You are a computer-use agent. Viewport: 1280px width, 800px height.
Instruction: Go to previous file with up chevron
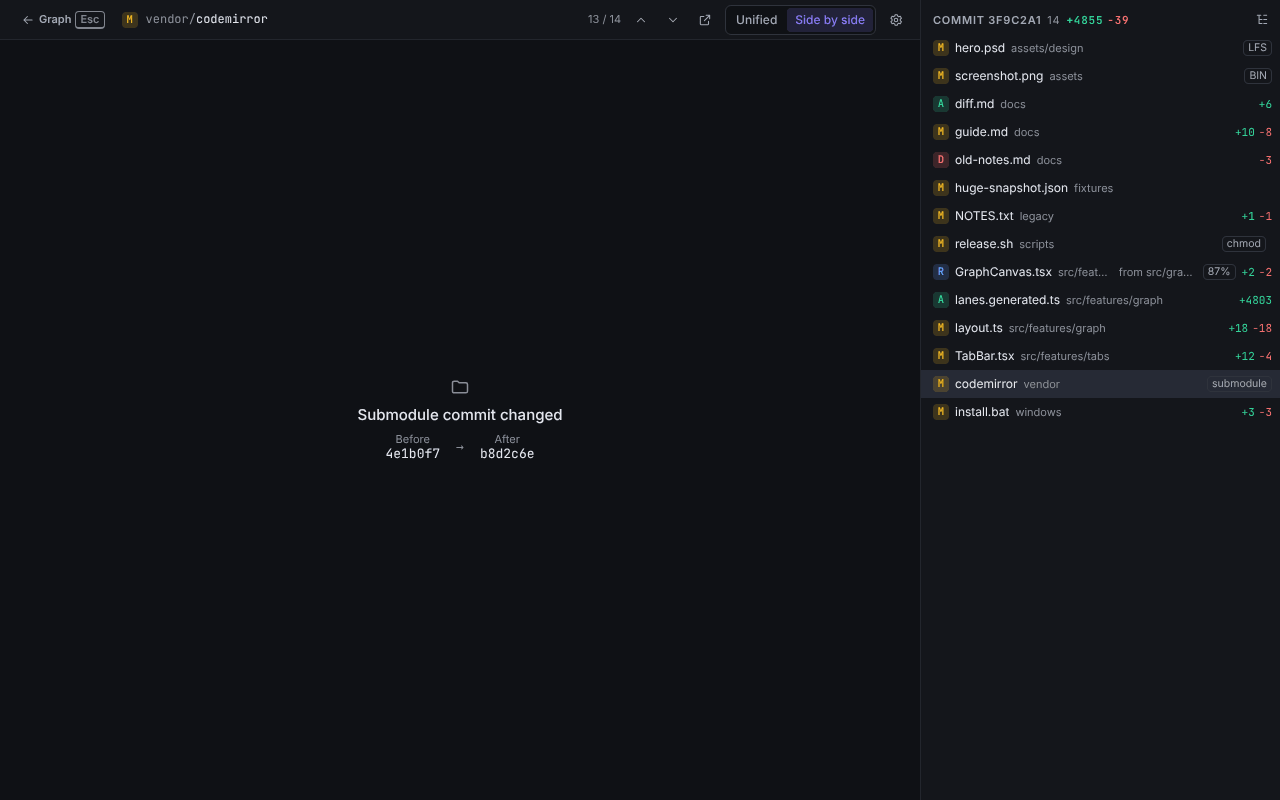pos(641,20)
